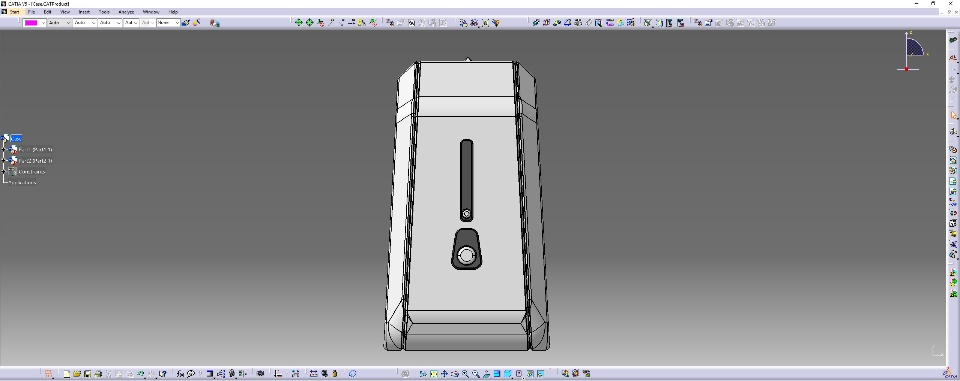Select the Rotate view tool
960x381 pixels.
455,374
